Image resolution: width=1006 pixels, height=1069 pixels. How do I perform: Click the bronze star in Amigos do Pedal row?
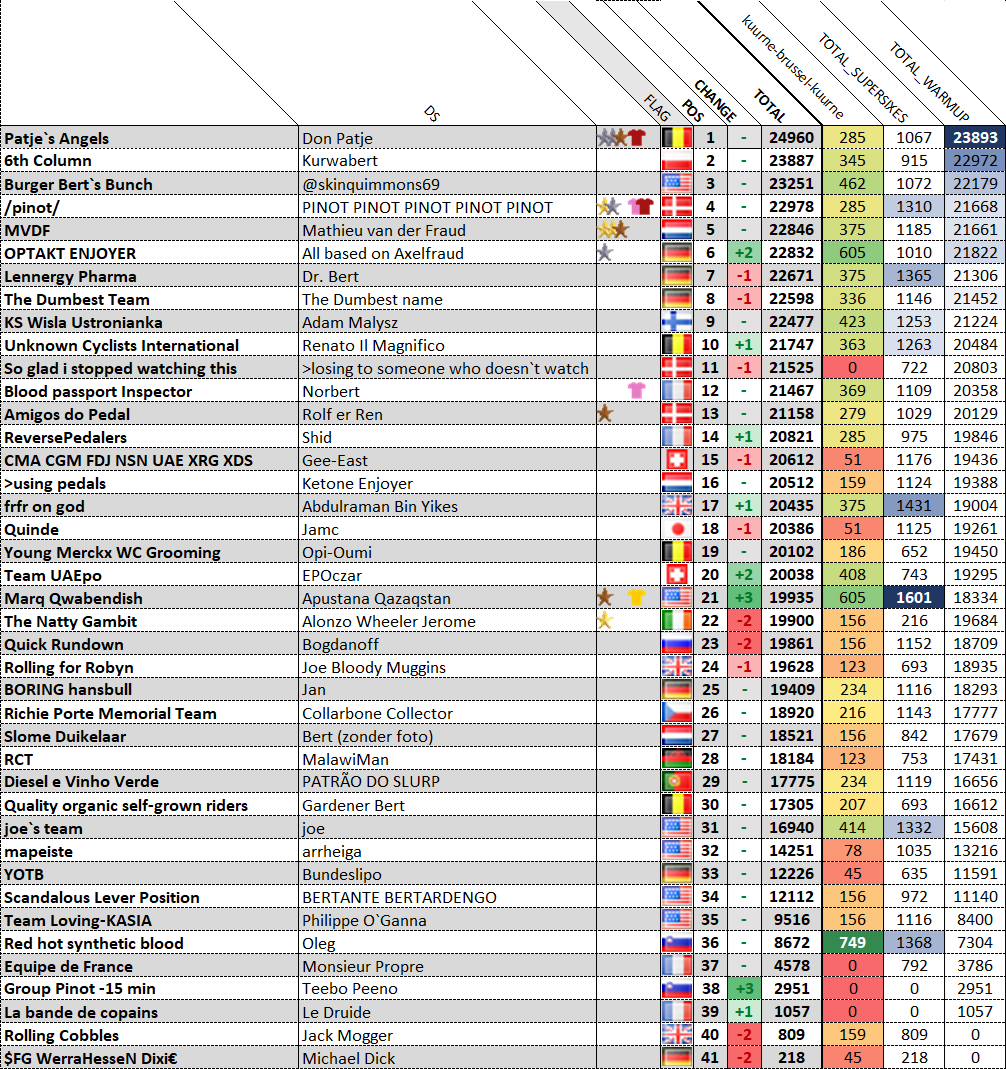[x=604, y=414]
